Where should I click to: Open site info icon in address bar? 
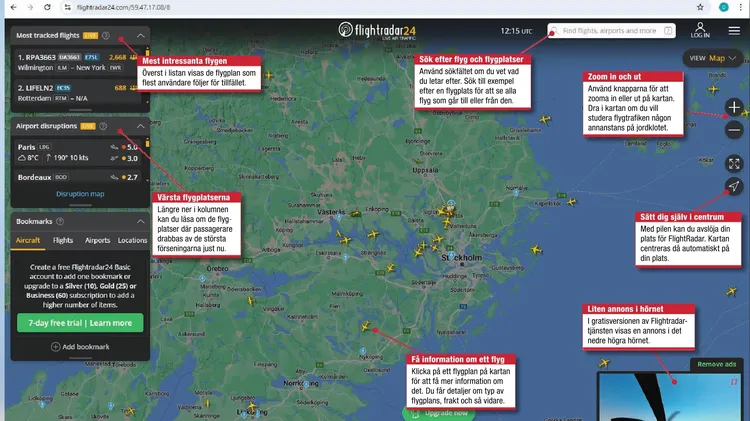tap(67, 7)
